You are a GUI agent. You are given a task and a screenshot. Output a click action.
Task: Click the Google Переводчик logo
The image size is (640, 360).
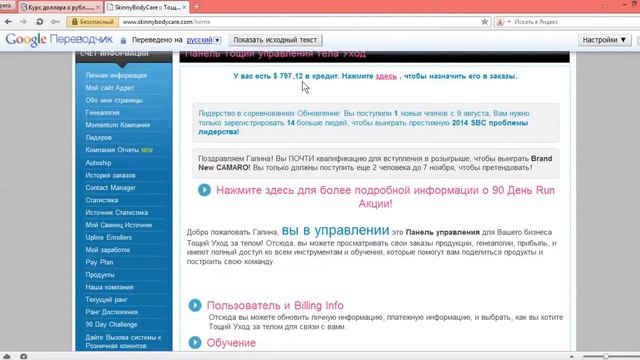(59, 40)
